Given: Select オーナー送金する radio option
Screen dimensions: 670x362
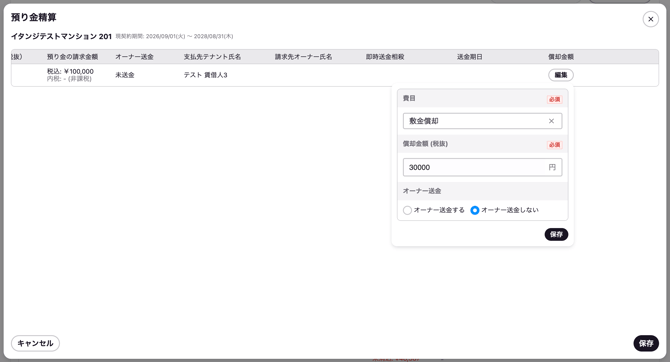Looking at the screenshot, I should coord(407,210).
